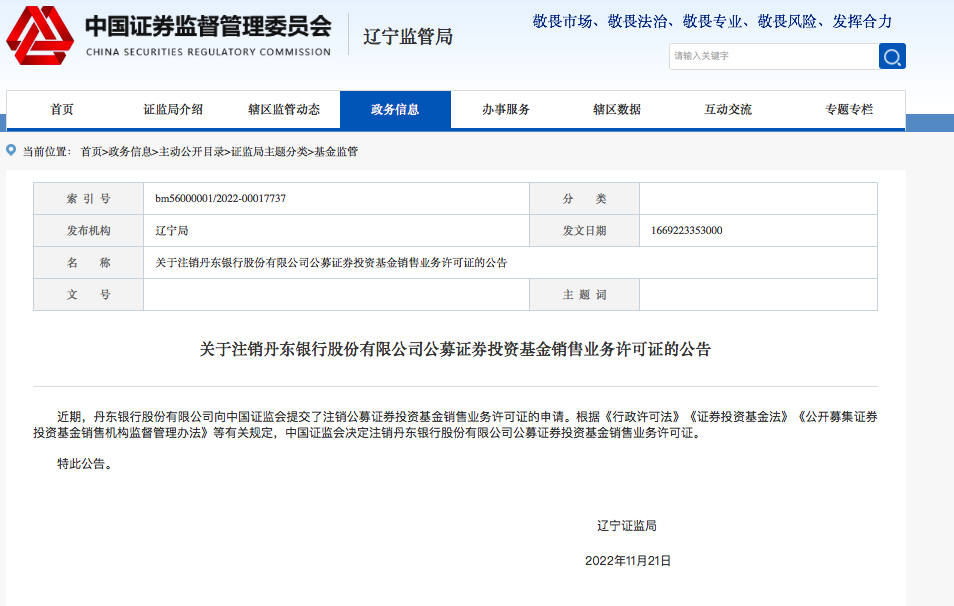Open the 办事服务 navigation tab

coord(506,110)
